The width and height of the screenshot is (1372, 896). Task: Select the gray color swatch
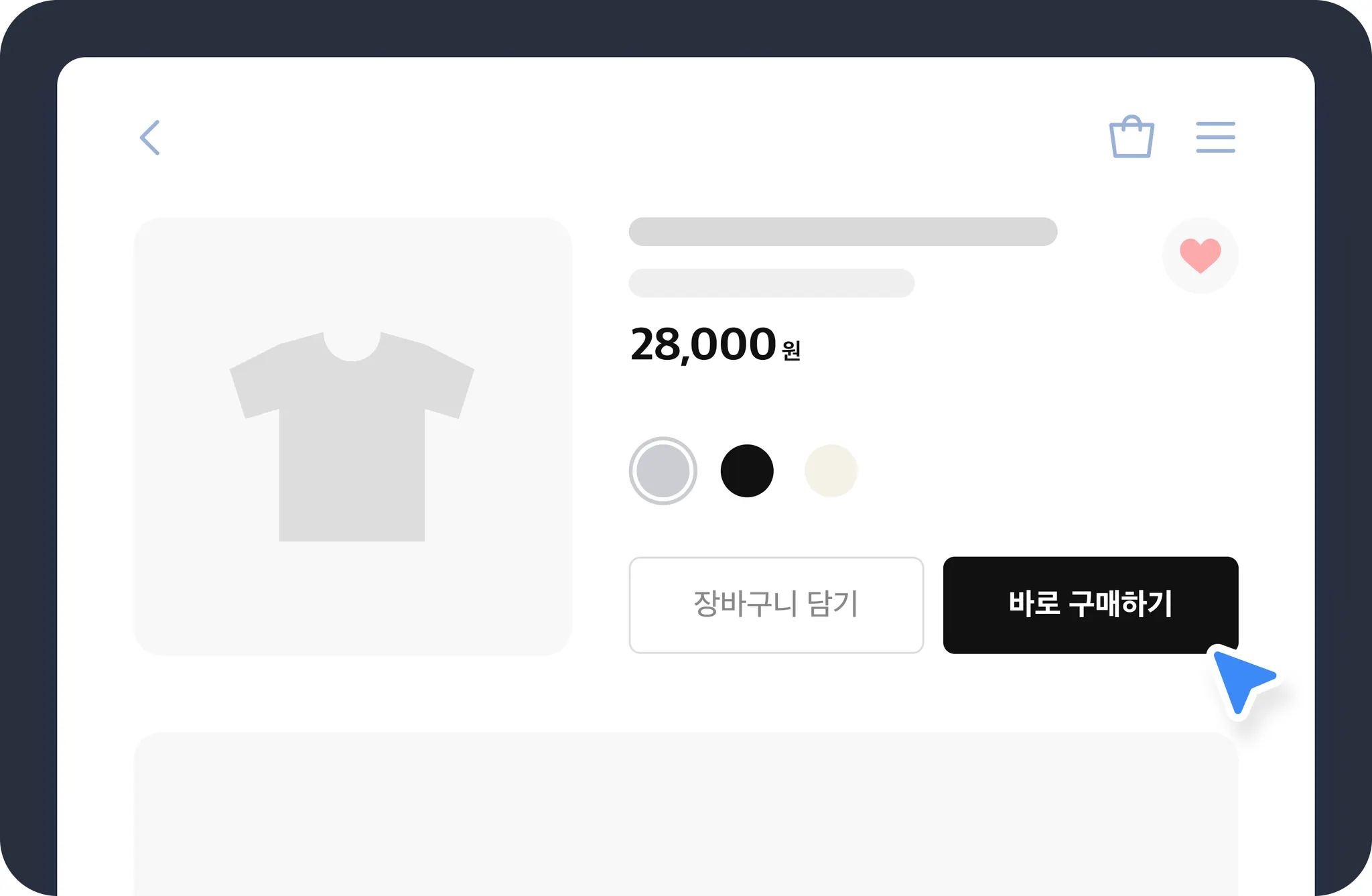pyautogui.click(x=663, y=471)
